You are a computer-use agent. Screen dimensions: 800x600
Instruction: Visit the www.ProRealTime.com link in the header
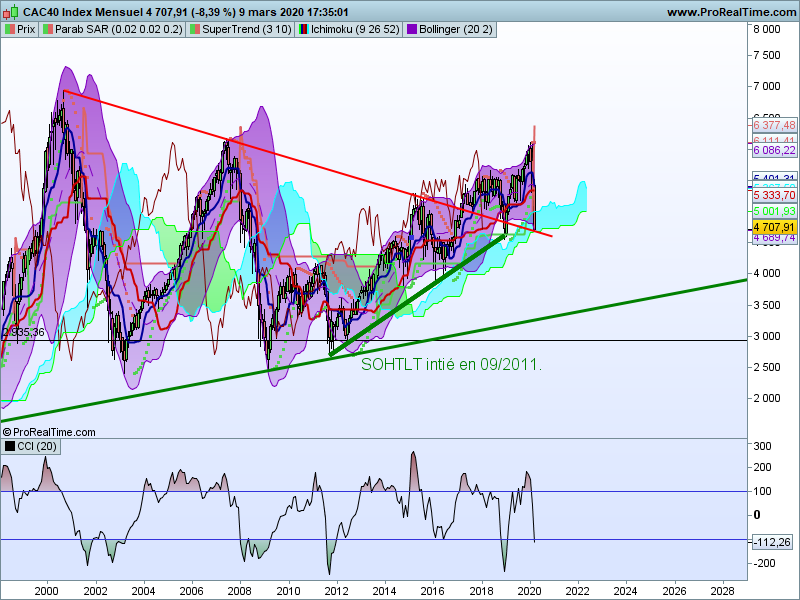[733, 12]
